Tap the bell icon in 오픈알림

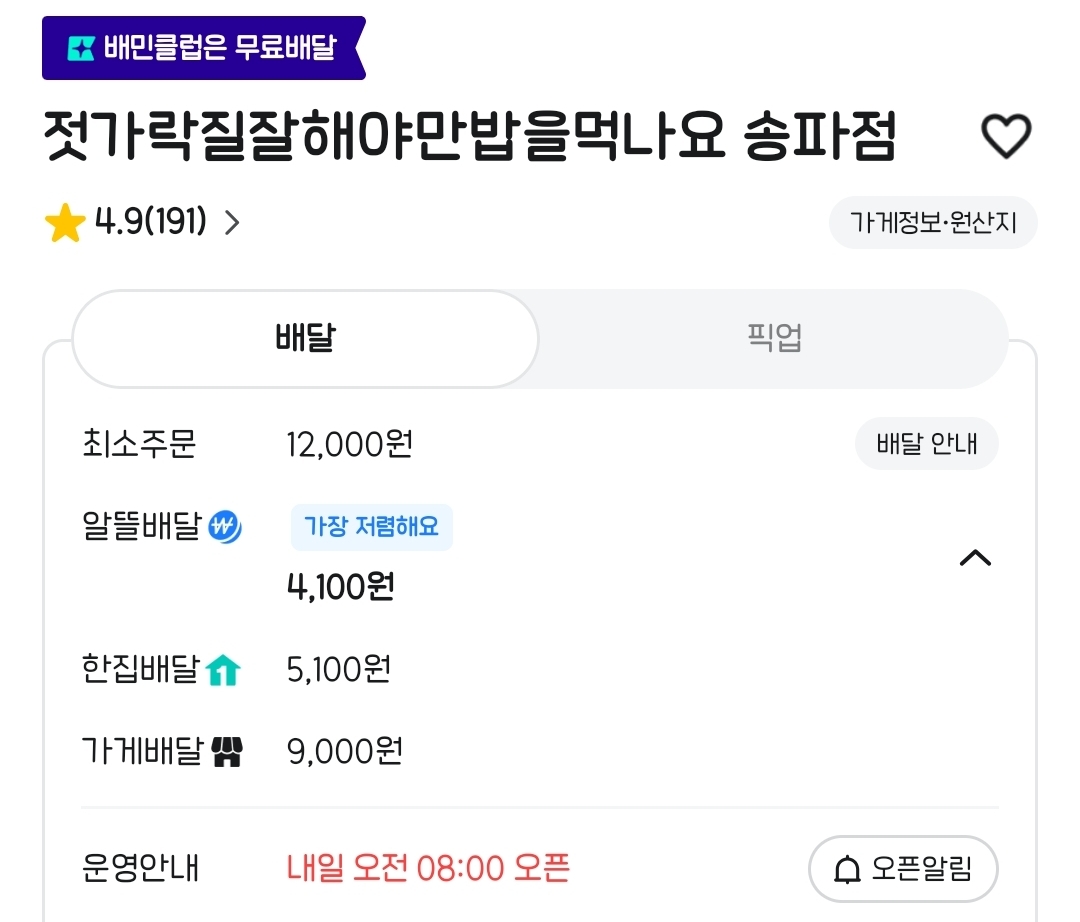tap(846, 870)
